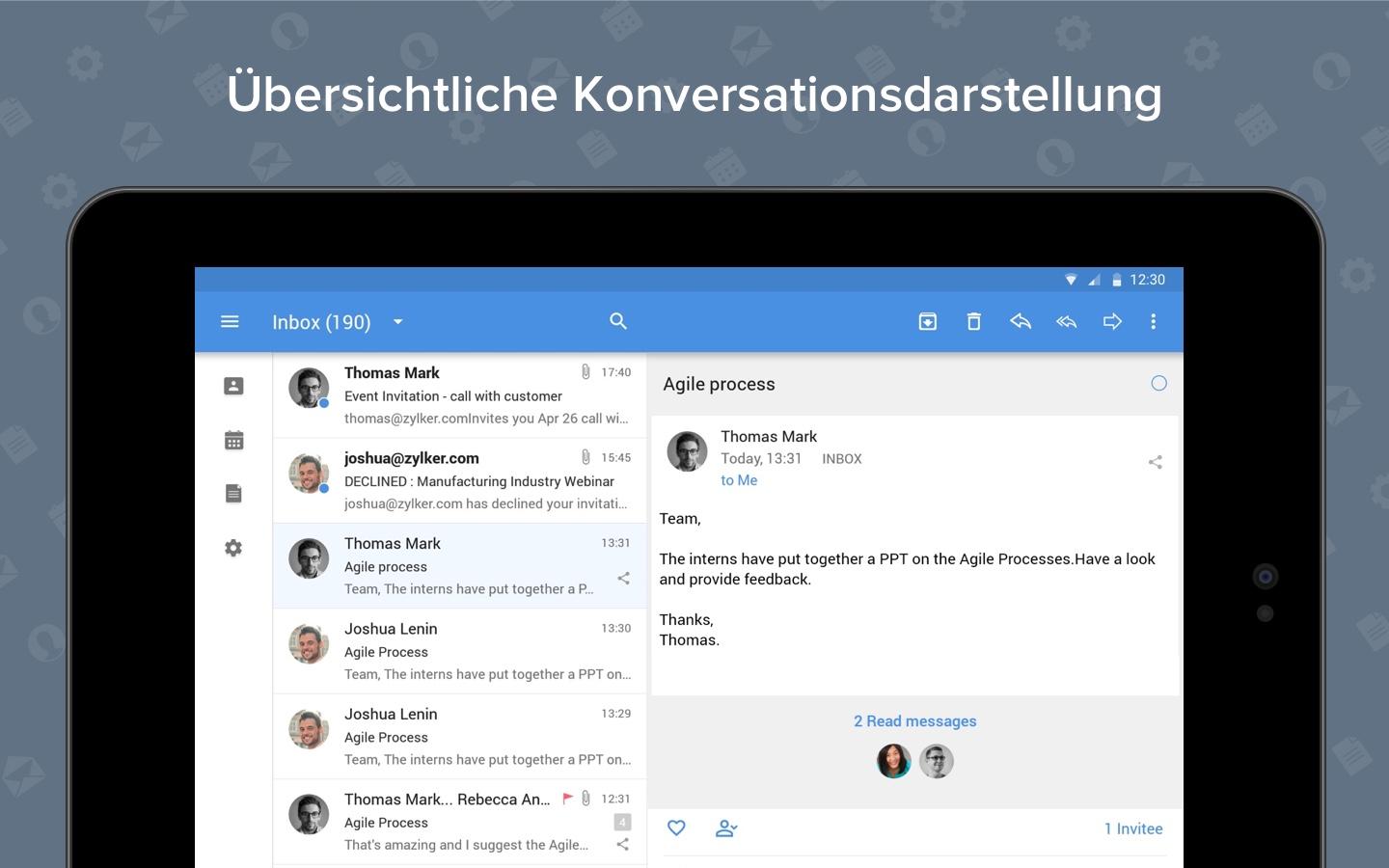Open the 1 Invitee link
The height and width of the screenshot is (868, 1389).
[x=1133, y=828]
